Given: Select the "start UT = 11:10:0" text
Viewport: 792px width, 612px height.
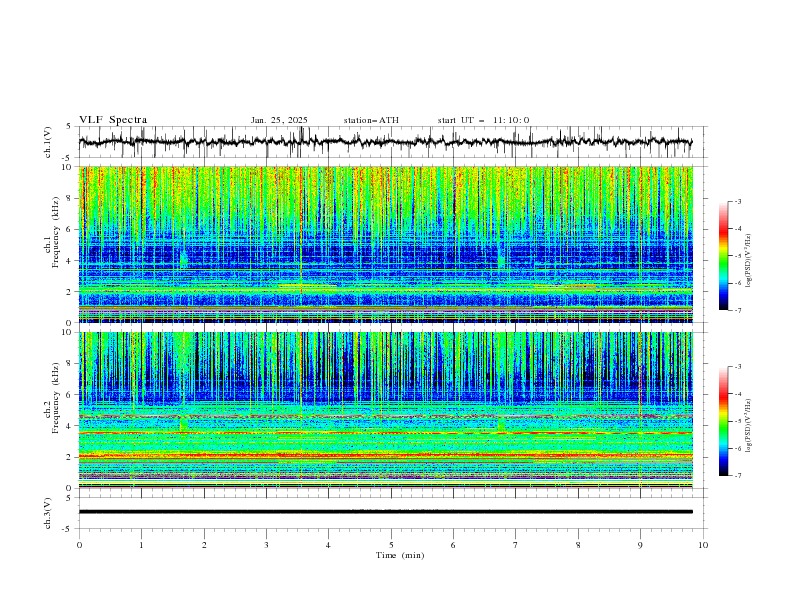Looking at the screenshot, I should pos(483,120).
